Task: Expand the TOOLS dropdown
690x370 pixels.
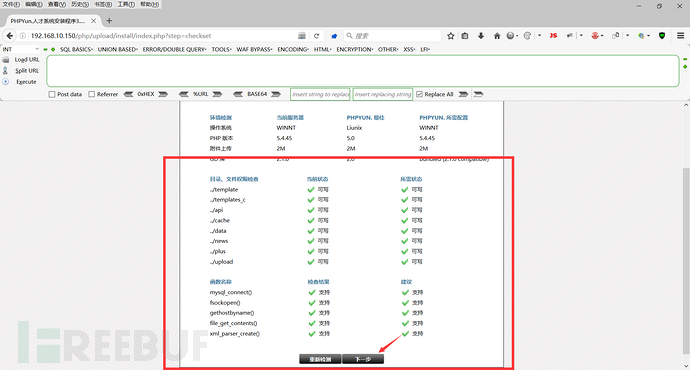Action: (x=221, y=49)
